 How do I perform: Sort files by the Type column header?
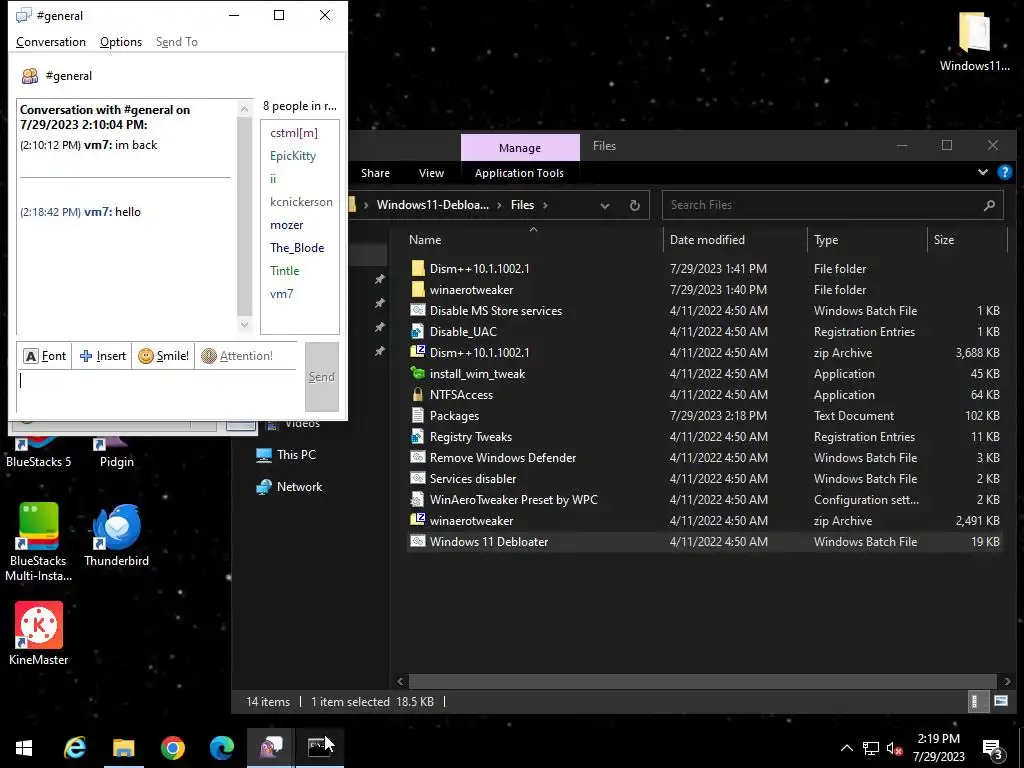point(826,240)
